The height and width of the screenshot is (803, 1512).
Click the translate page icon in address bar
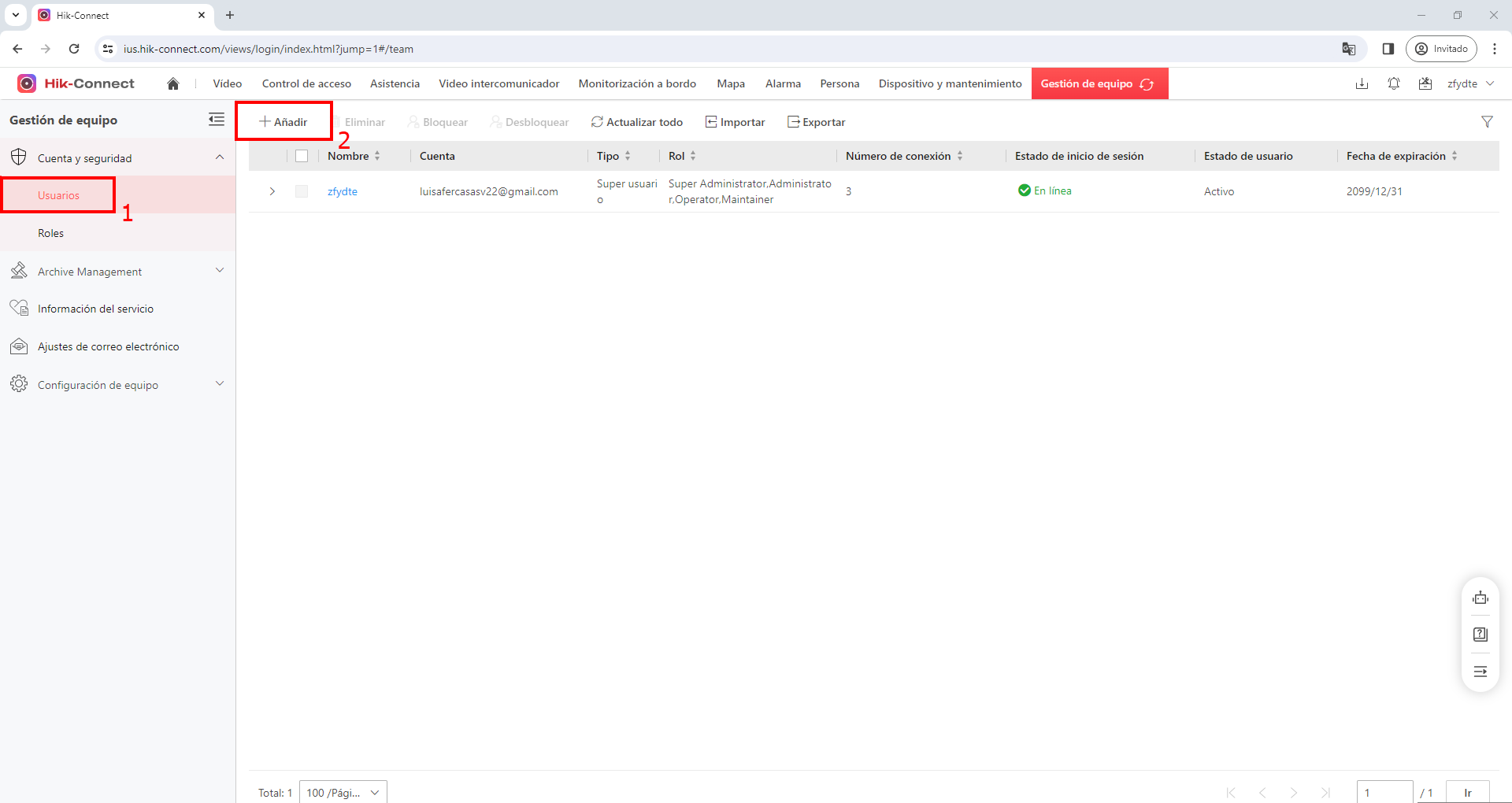coord(1349,49)
